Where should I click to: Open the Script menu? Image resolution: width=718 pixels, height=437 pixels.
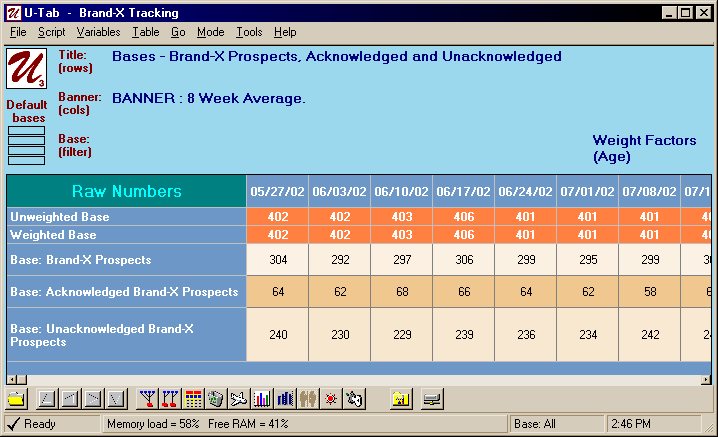(51, 32)
